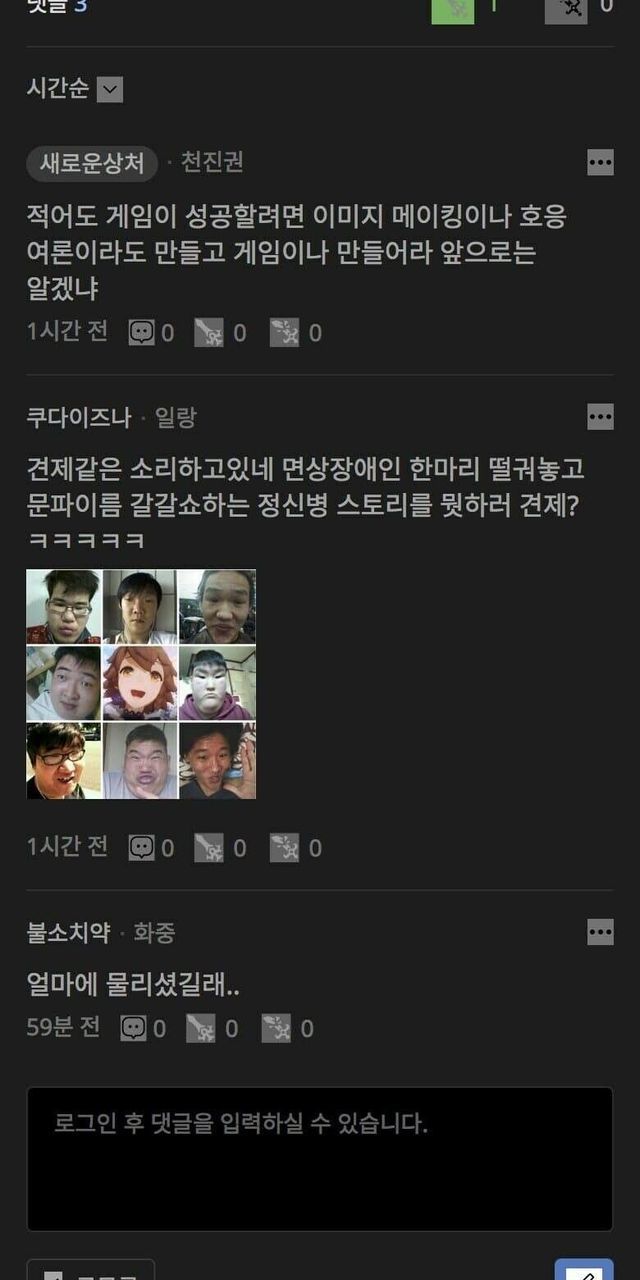
Task: Open the 시간순 sort order dropdown
Action: (x=110, y=89)
